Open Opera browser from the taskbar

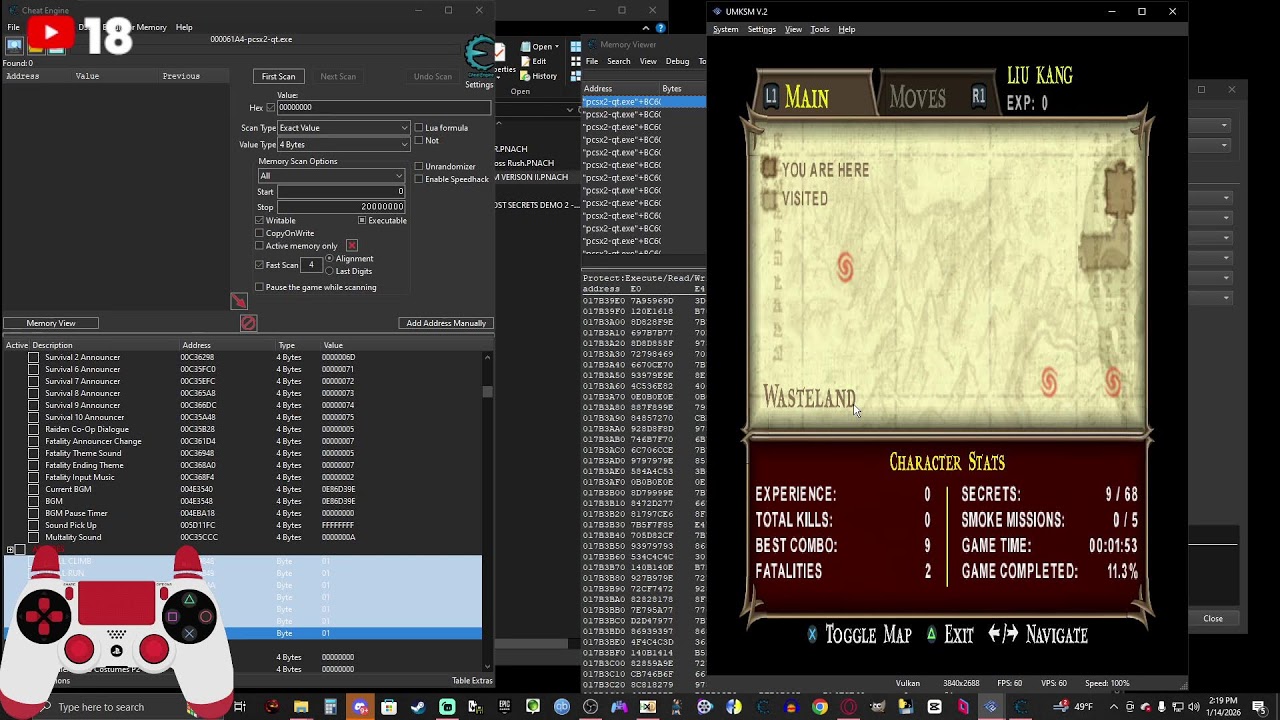848,707
